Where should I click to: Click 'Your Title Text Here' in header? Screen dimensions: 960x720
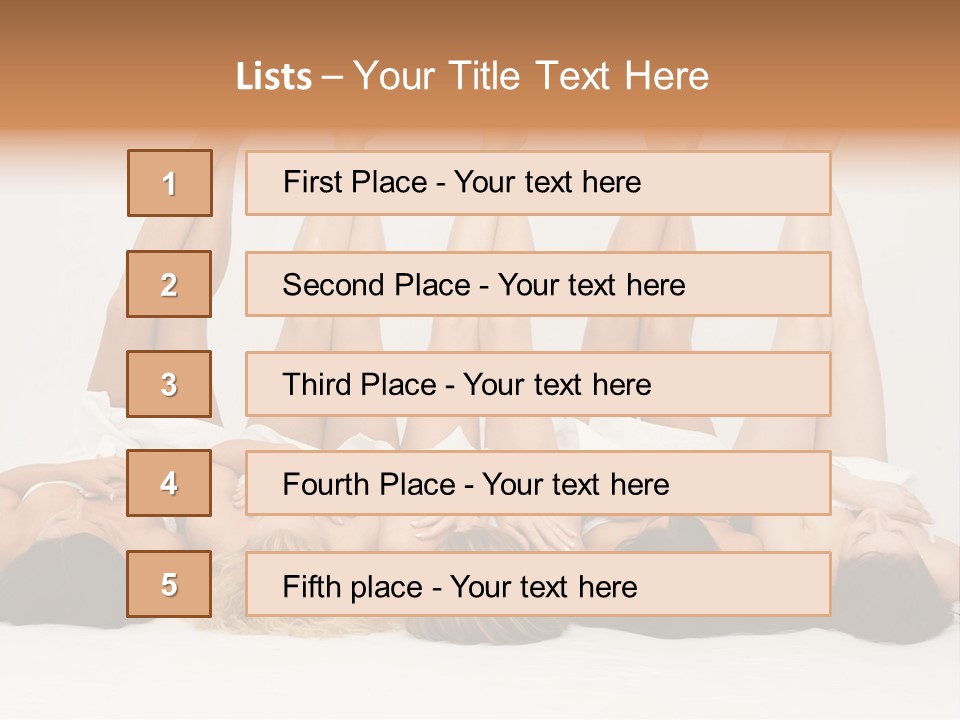tap(531, 76)
